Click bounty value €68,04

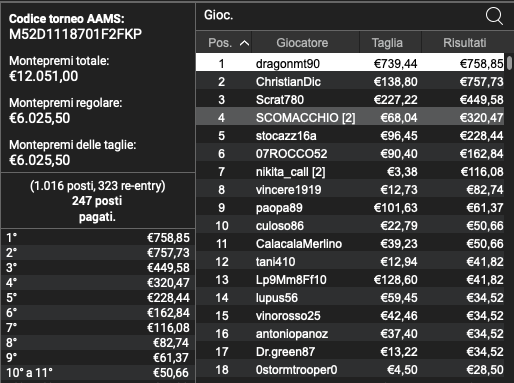click(399, 118)
